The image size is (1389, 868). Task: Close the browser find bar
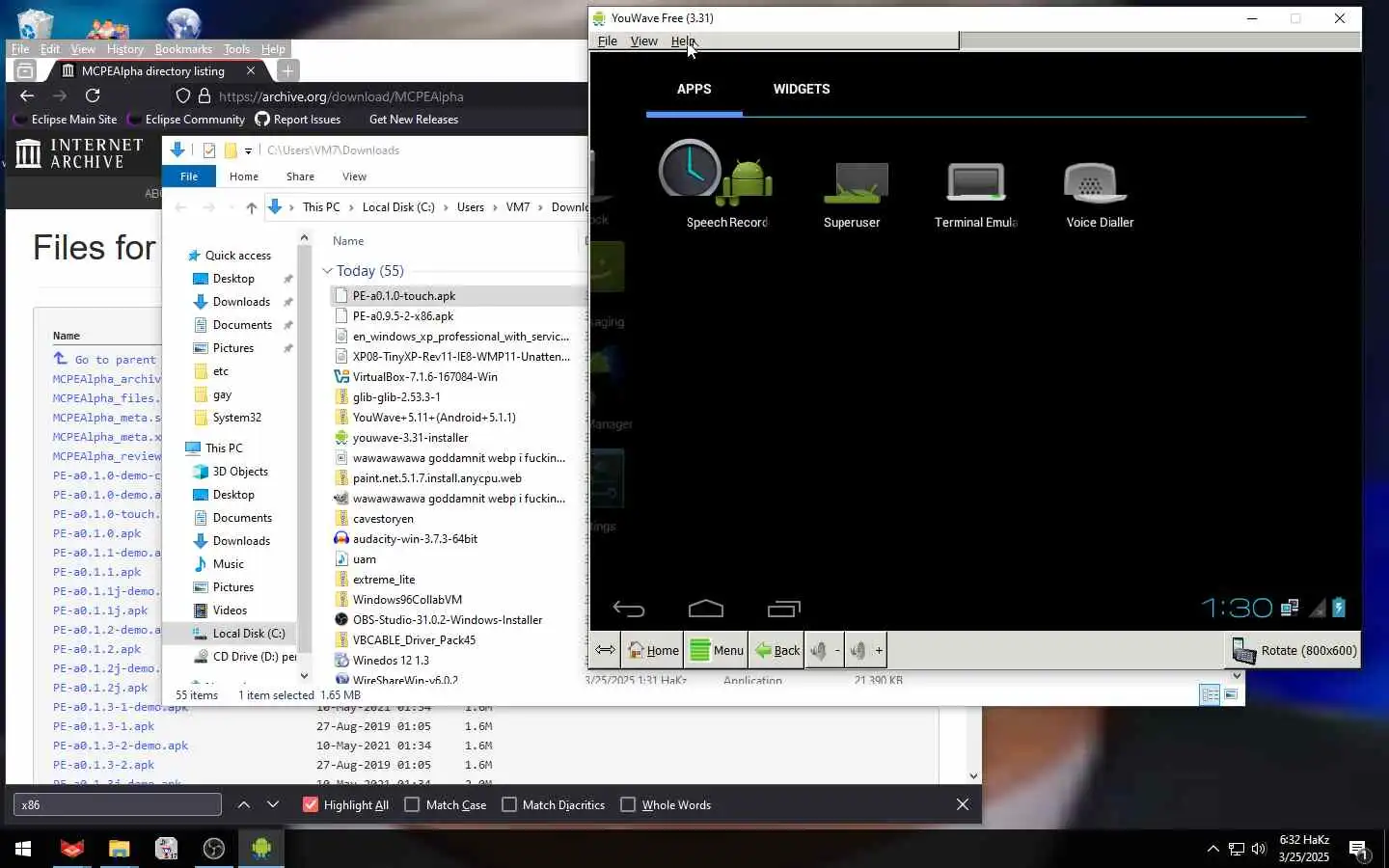962,804
